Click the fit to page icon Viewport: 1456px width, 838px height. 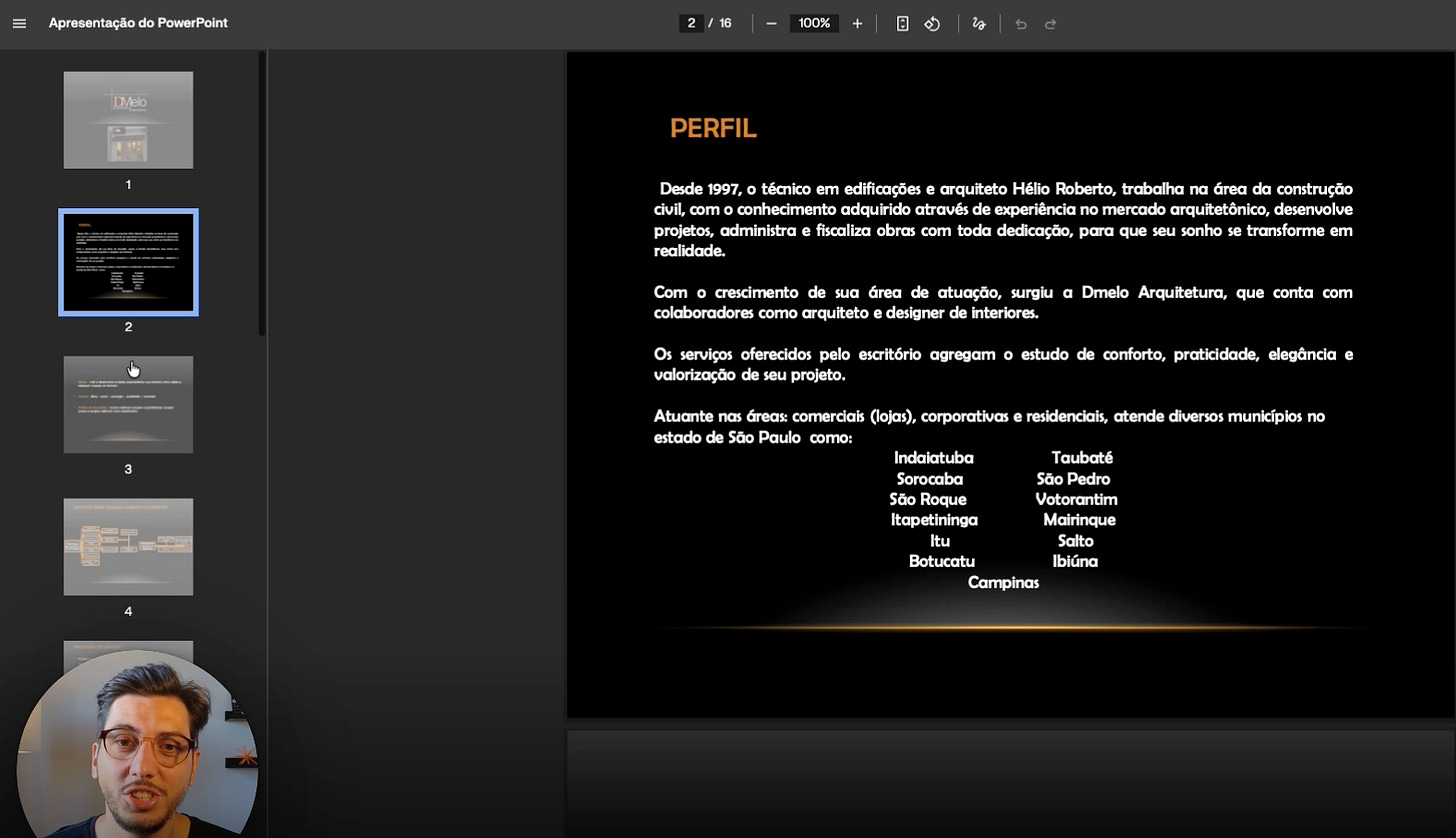click(902, 23)
